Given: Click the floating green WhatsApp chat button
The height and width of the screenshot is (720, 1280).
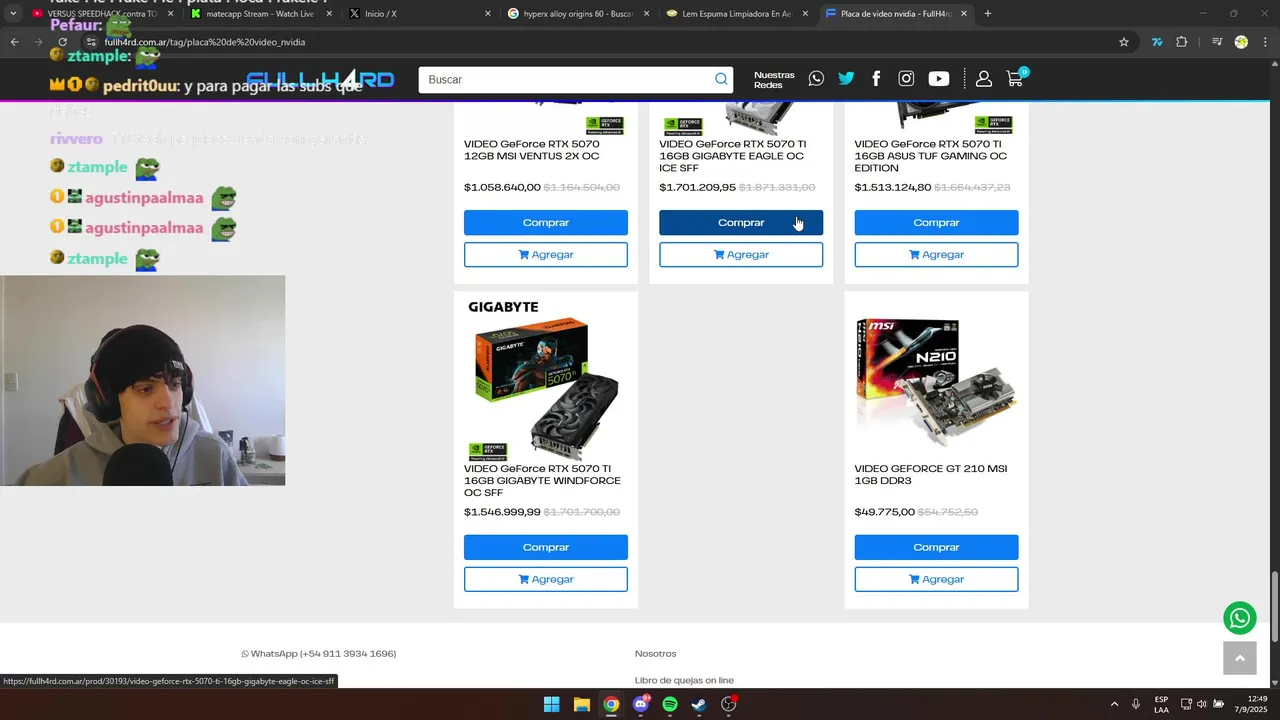Looking at the screenshot, I should (x=1240, y=618).
